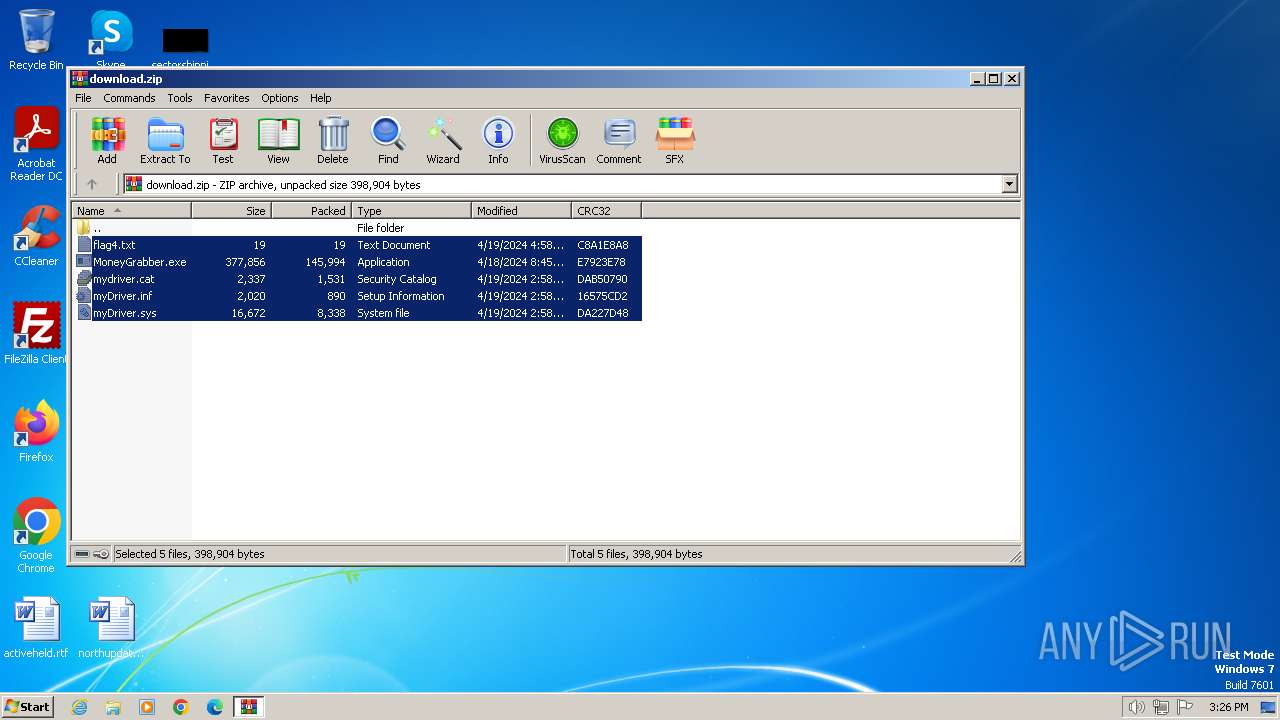Open the Favorites menu
1280x720 pixels.
pyautogui.click(x=227, y=98)
